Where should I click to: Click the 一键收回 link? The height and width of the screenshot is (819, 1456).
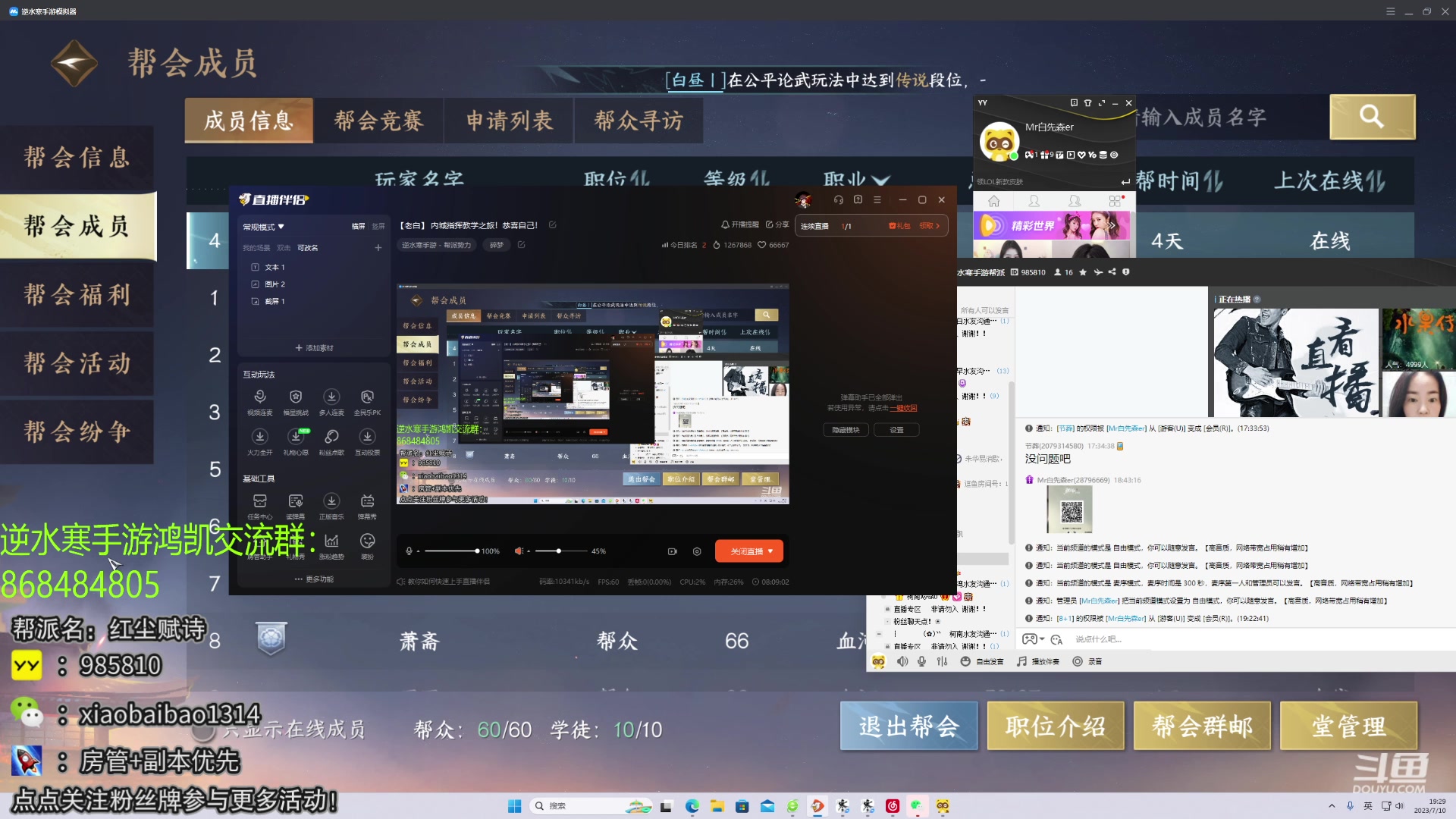coord(903,408)
